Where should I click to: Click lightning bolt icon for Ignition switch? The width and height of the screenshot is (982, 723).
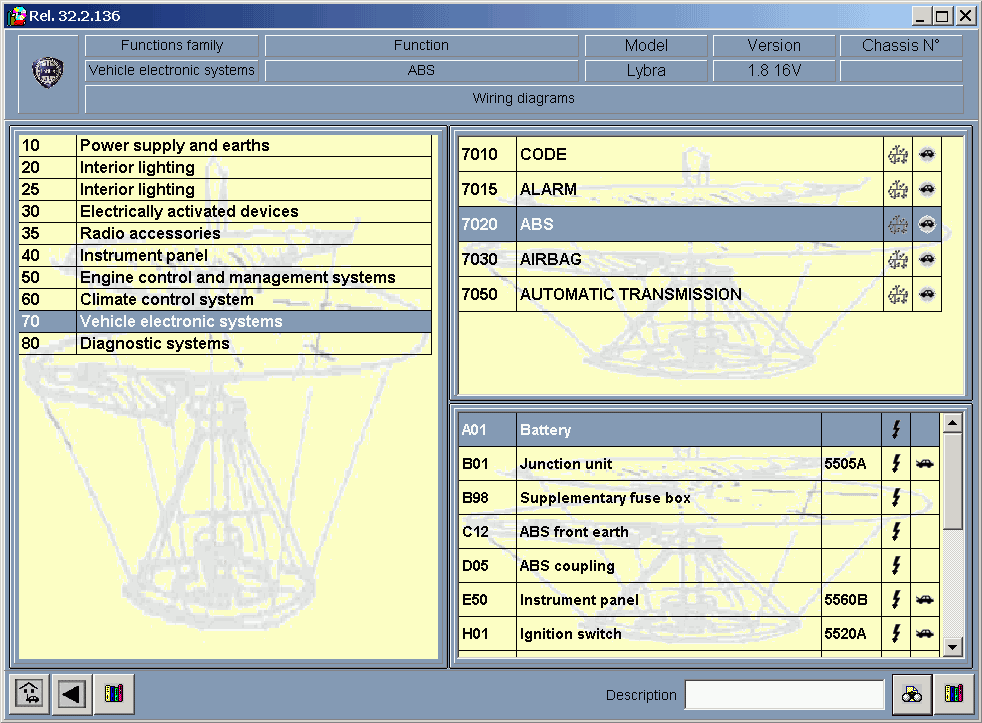(896, 634)
